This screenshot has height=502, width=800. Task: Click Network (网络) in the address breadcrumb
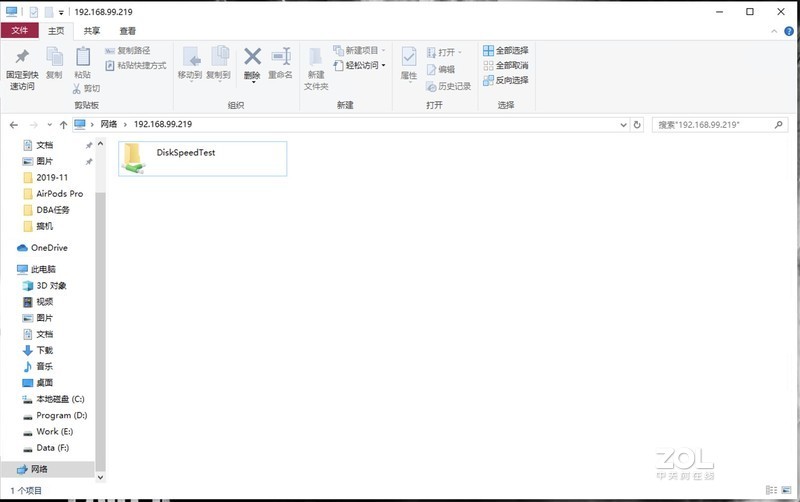[x=109, y=124]
